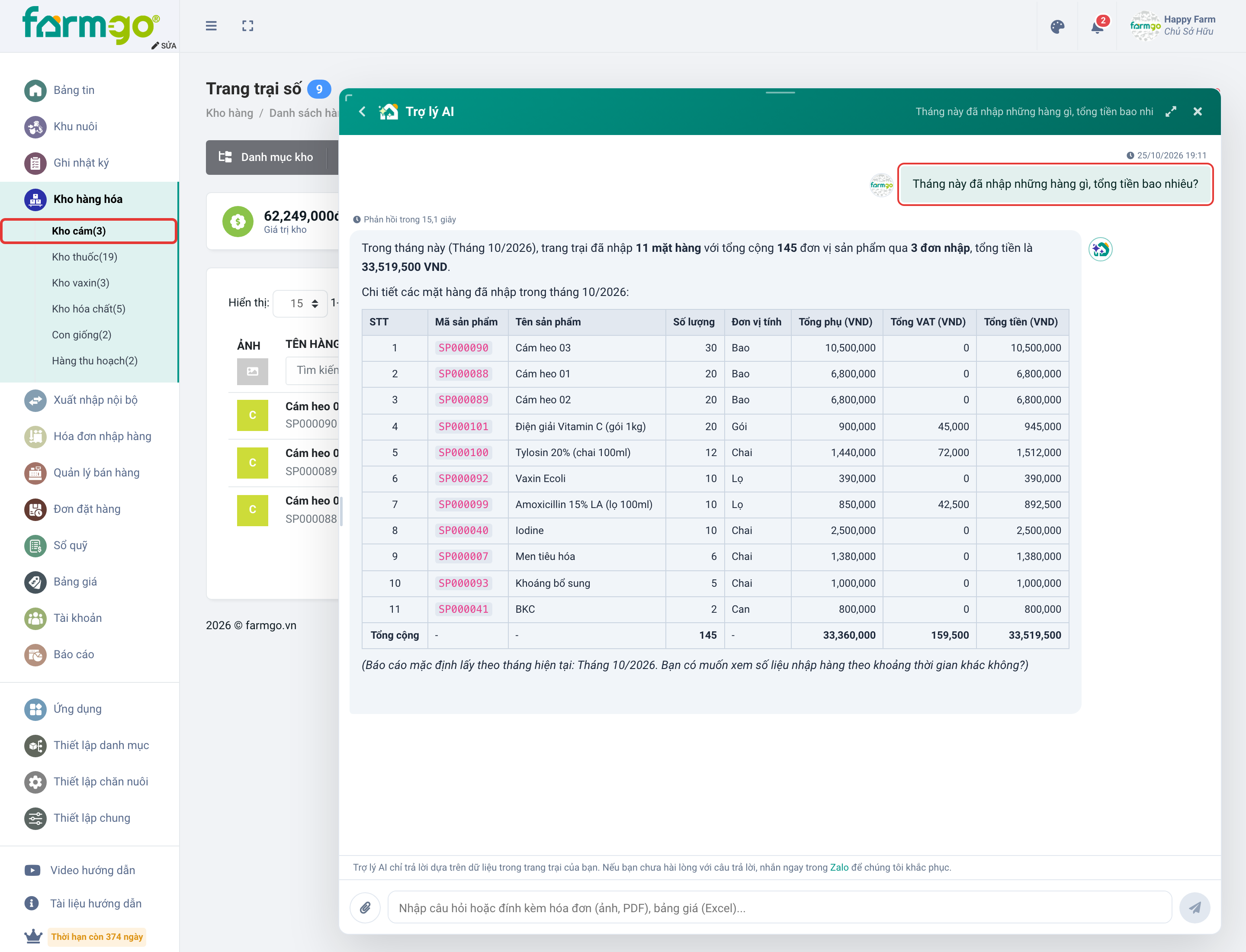Toggle fullscreen mode icon
The image size is (1246, 952).
pos(247,26)
